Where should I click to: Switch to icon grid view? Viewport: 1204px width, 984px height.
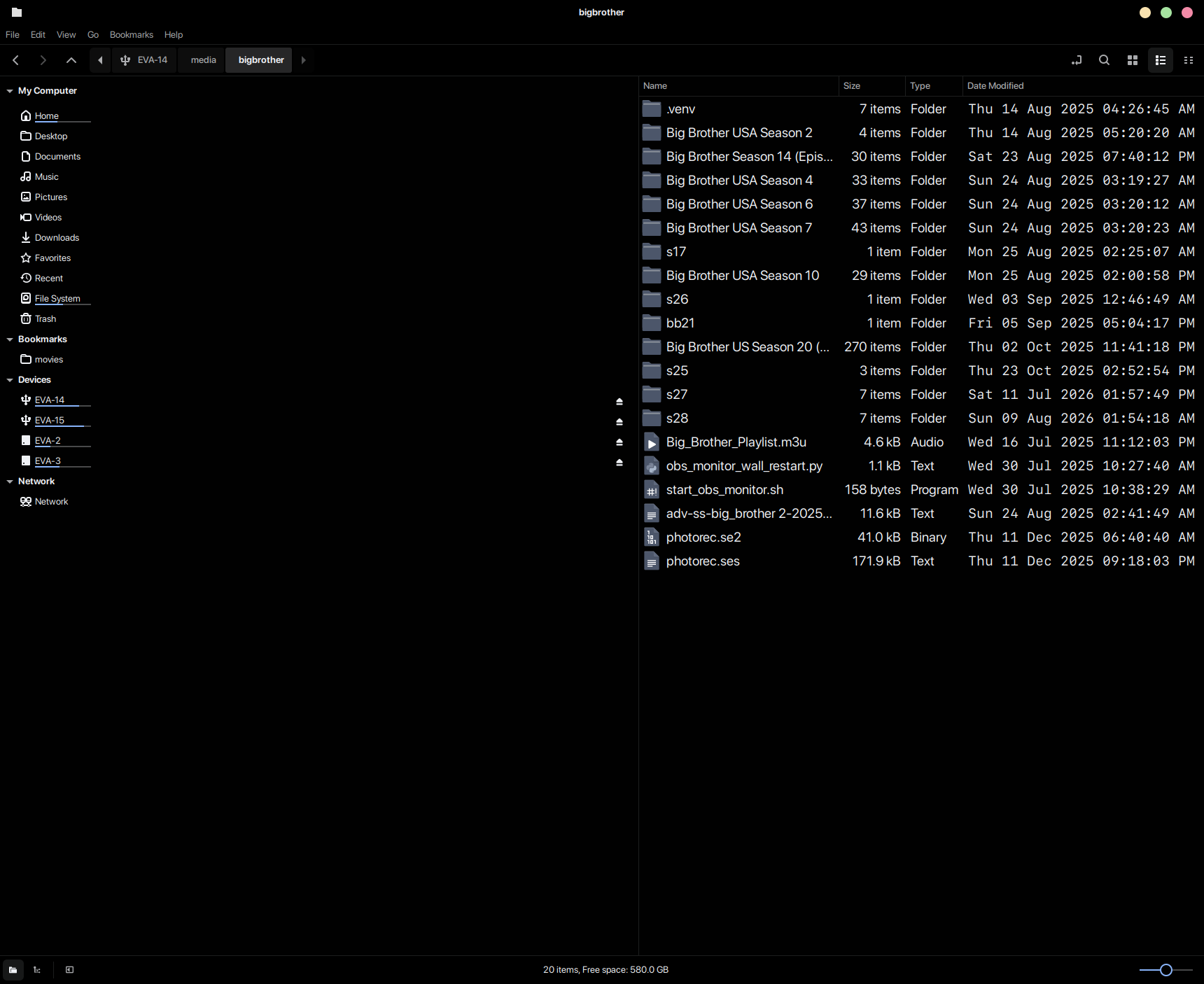(x=1133, y=60)
